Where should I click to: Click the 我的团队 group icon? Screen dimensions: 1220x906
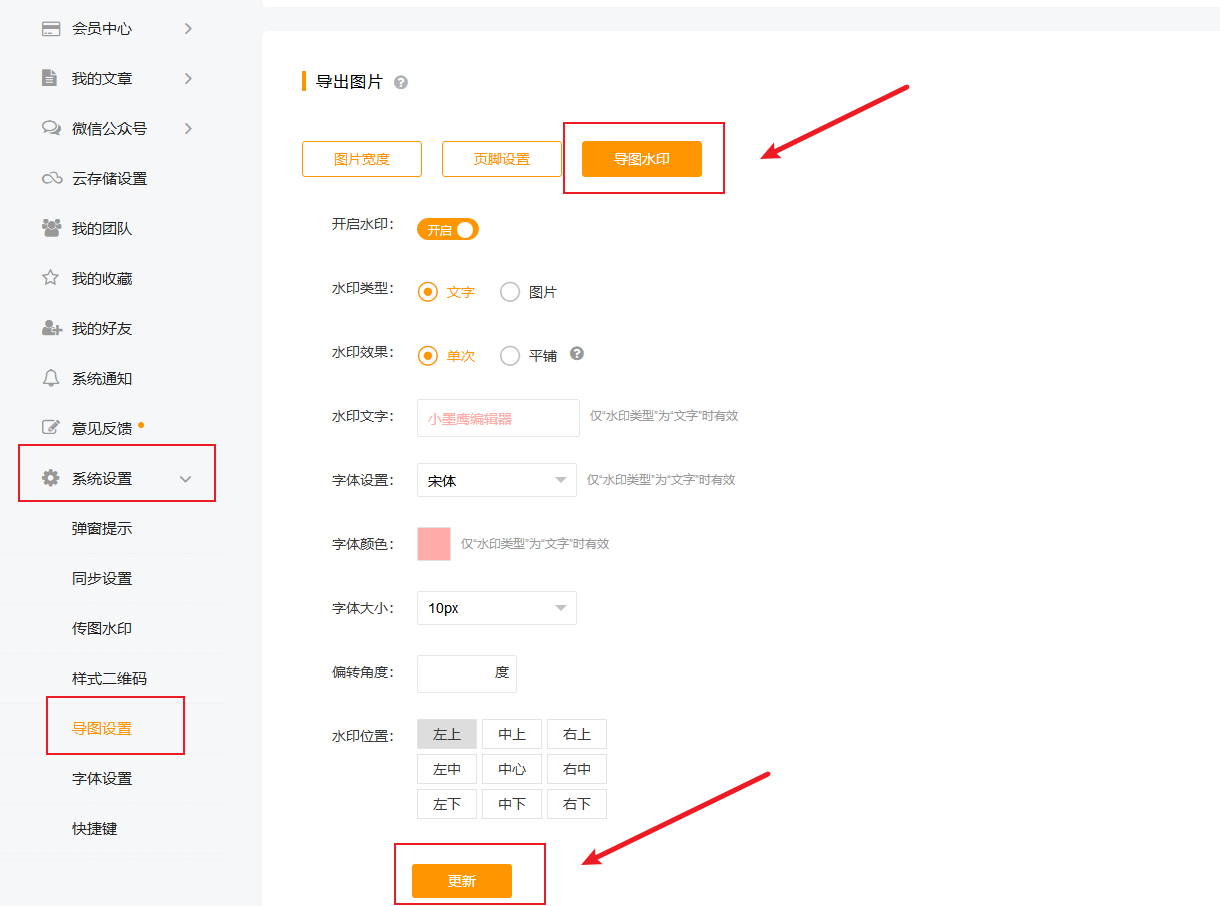[51, 228]
